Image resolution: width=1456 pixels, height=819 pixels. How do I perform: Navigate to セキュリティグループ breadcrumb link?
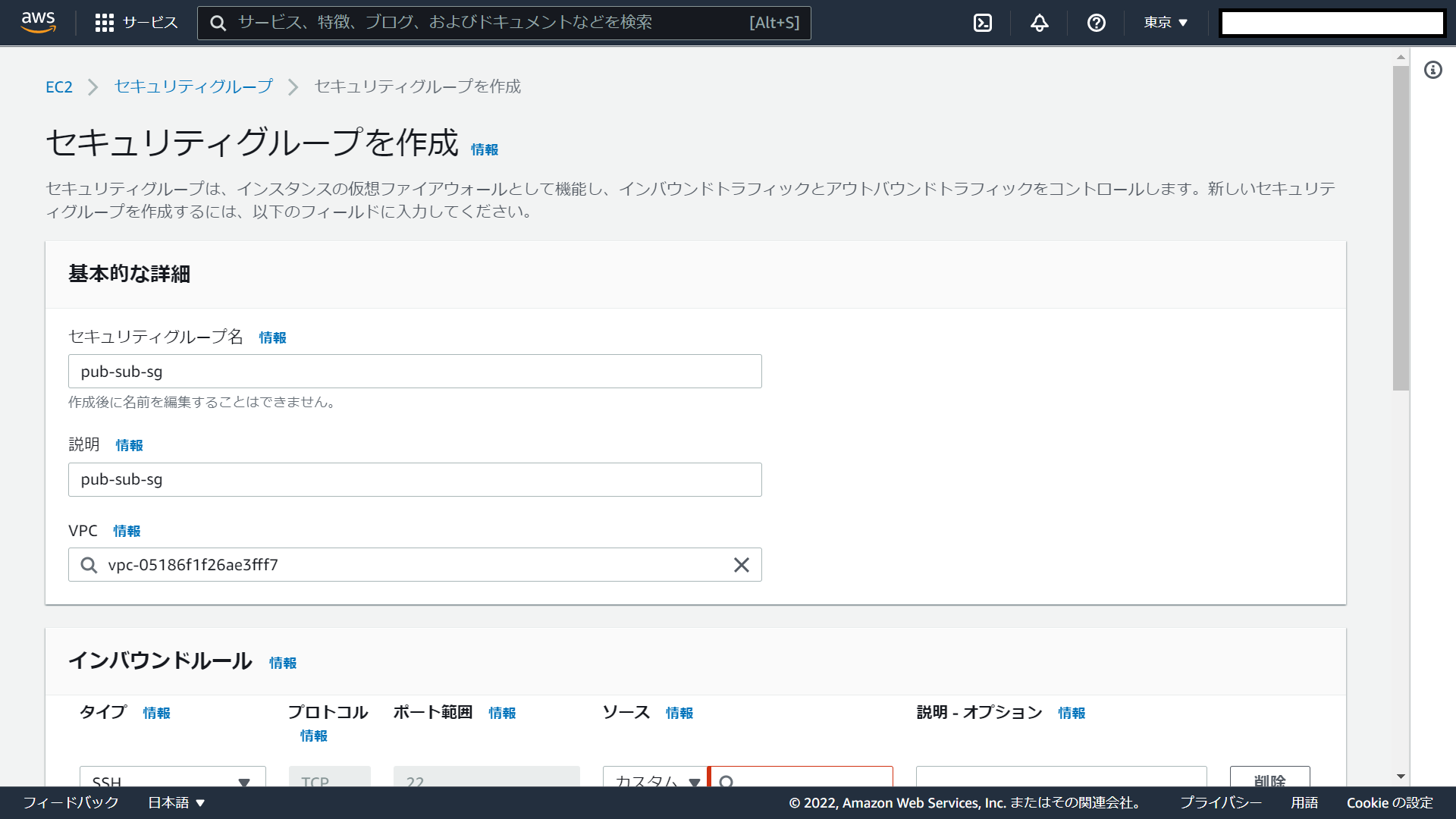tap(193, 87)
